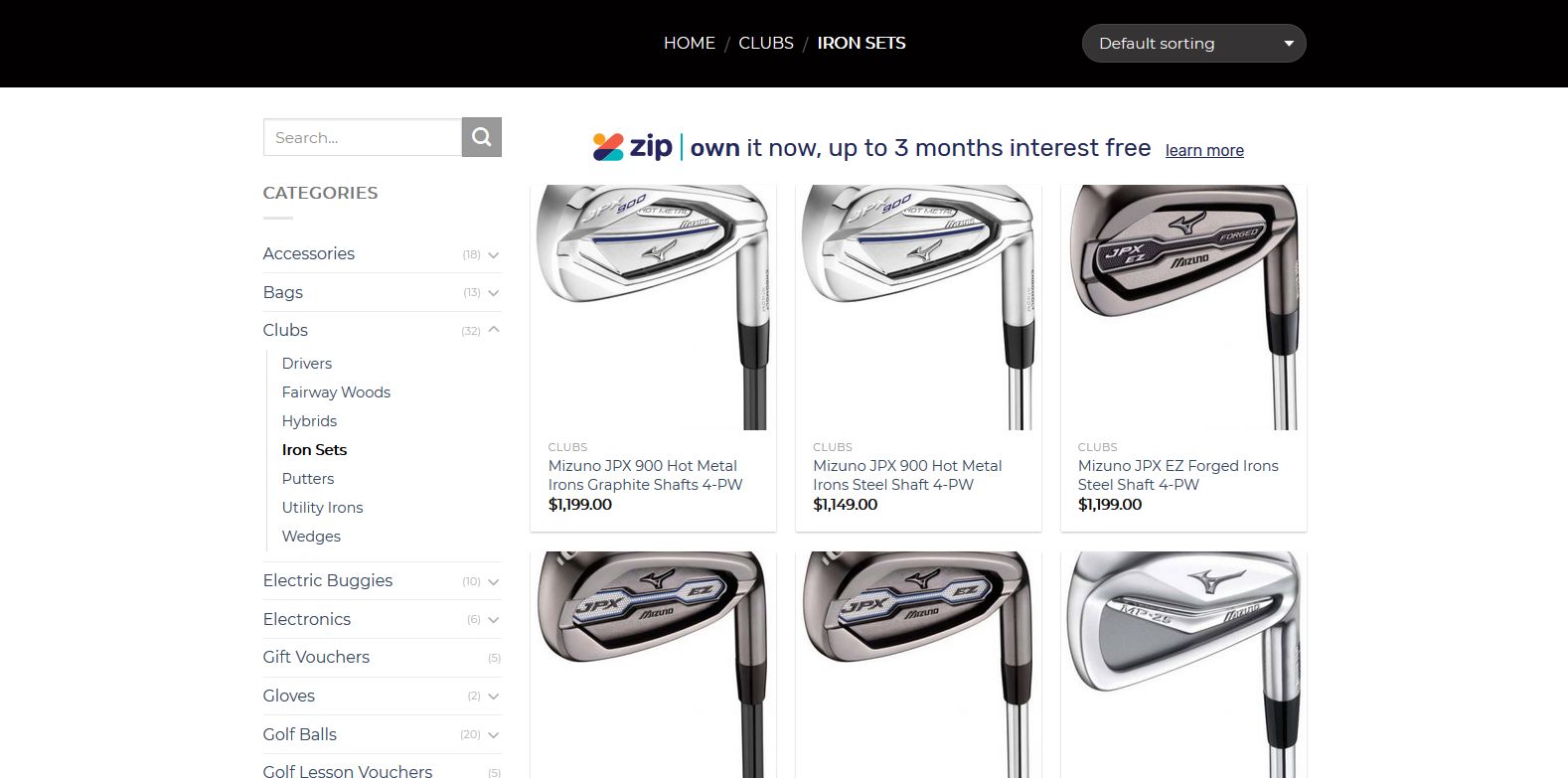Expand the Golf Balls category chevron
This screenshot has width=1568, height=778.
point(493,735)
